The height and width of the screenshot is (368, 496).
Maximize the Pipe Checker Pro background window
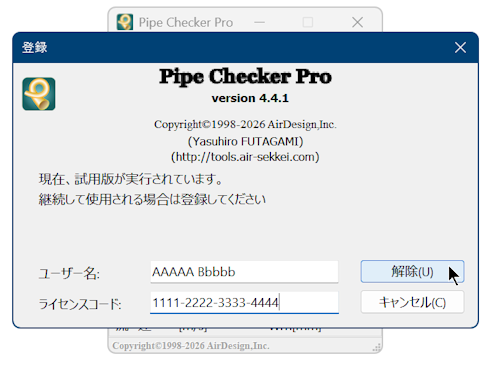coord(308,22)
